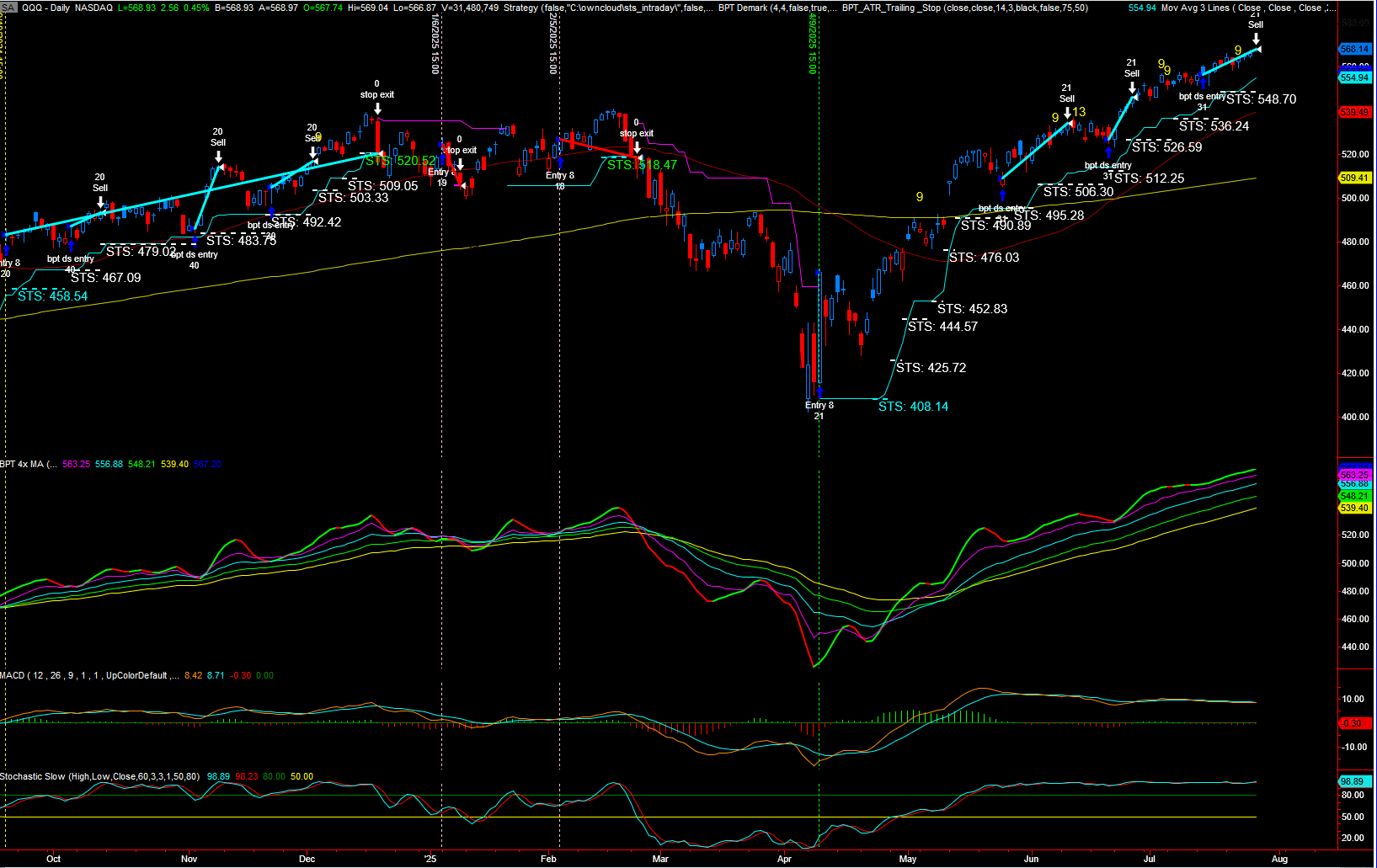Click the cyan 98.89 stochastic value tag
The height and width of the screenshot is (868, 1377).
click(1353, 781)
